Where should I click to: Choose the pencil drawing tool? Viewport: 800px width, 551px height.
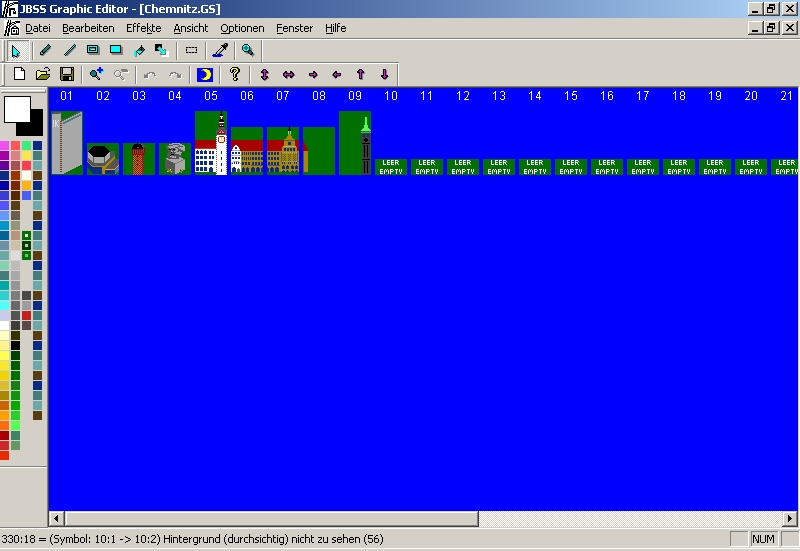click(46, 50)
